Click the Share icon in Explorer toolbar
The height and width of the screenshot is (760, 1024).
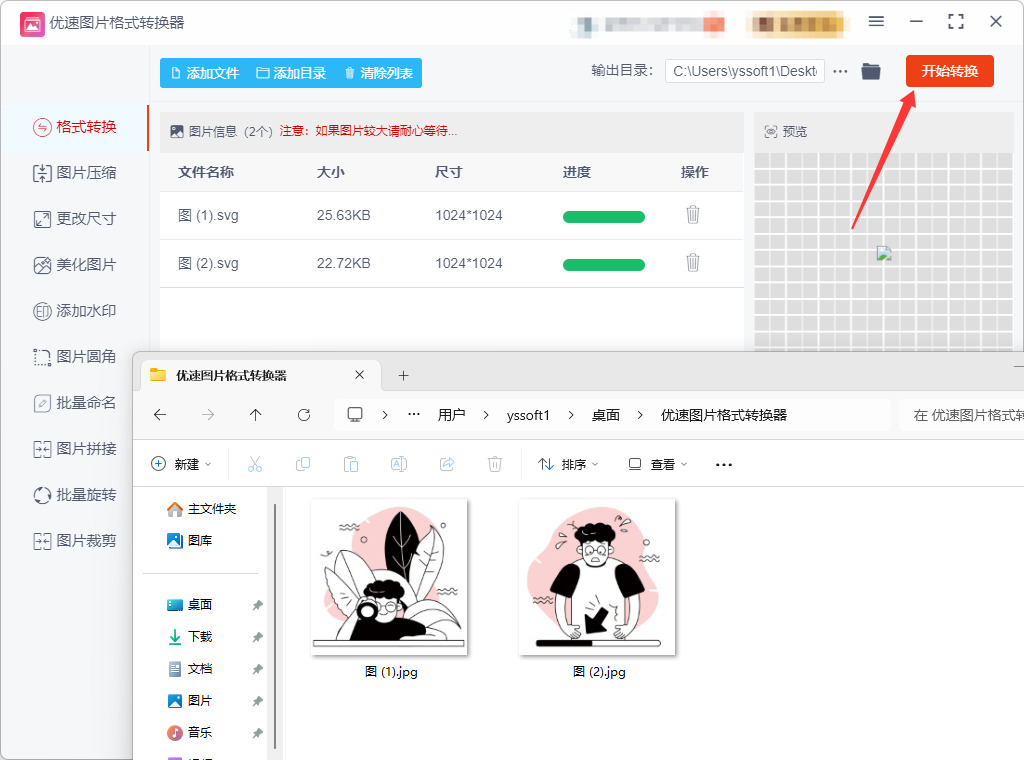pos(447,464)
